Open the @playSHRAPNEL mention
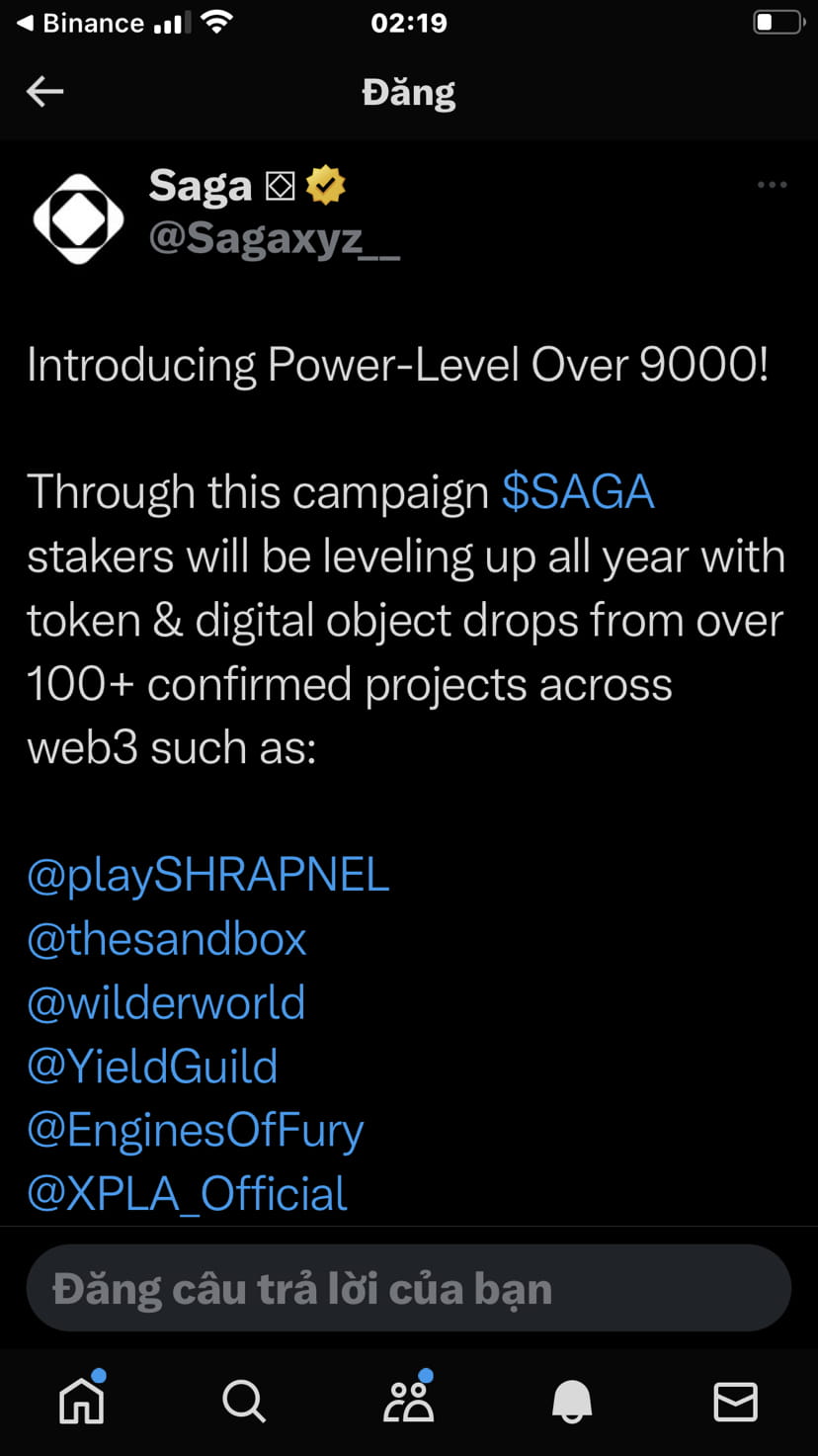The width and height of the screenshot is (818, 1456). coord(207,874)
